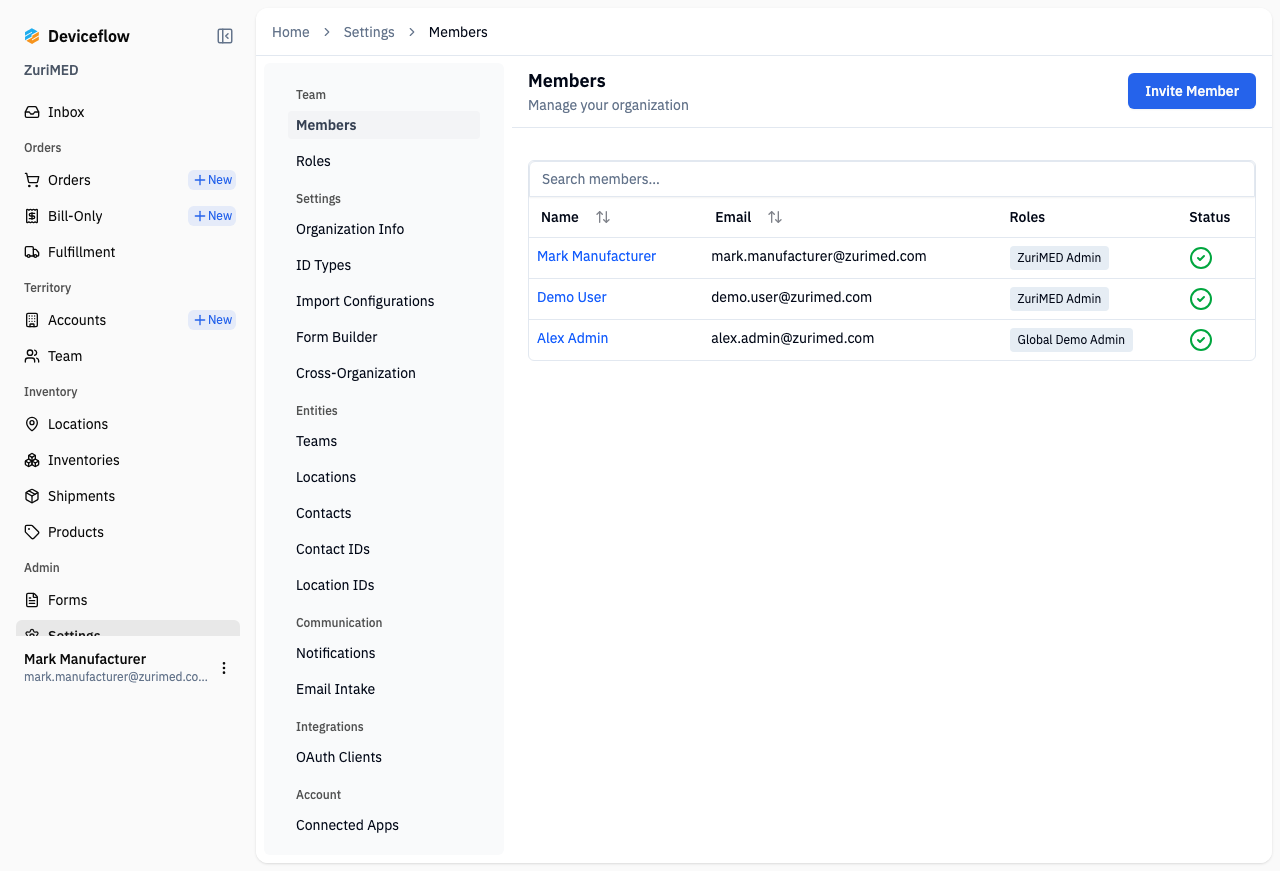Open ID Types settings
1280x871 pixels.
tap(384, 265)
